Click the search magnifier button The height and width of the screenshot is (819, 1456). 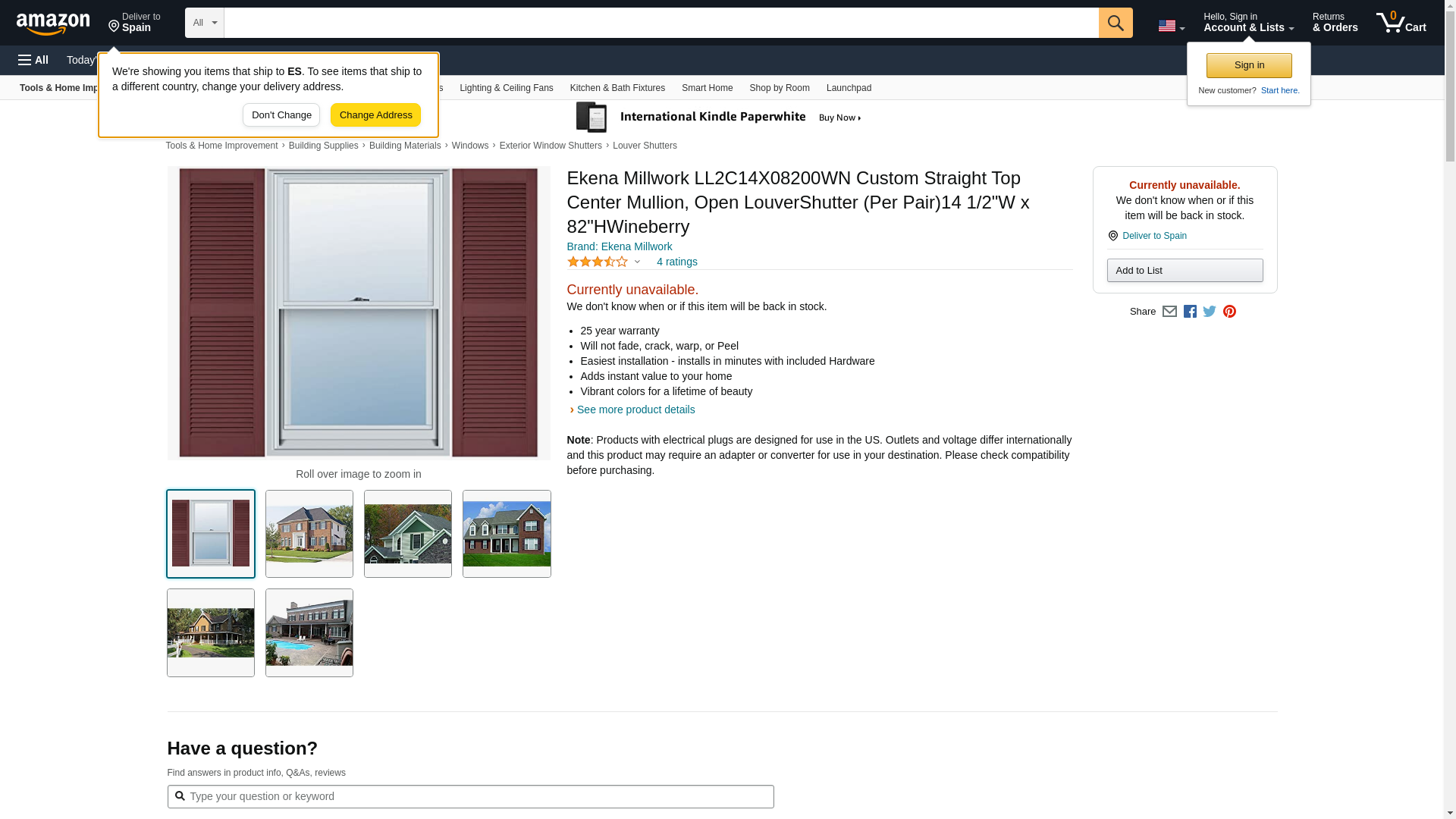click(x=1115, y=23)
